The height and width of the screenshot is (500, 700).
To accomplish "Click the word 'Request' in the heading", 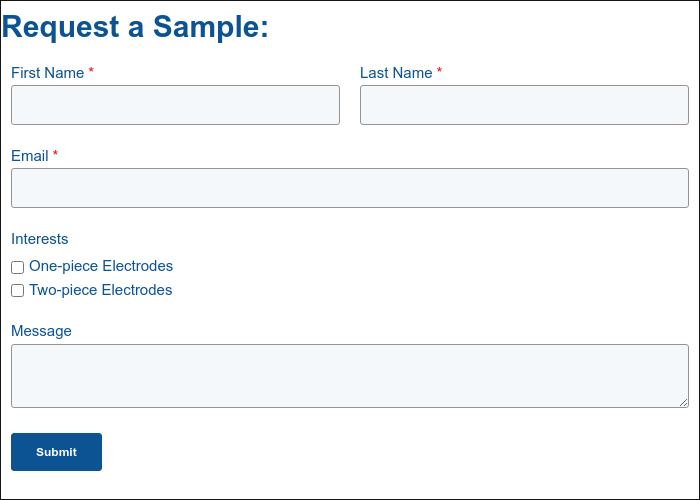I will pos(61,27).
